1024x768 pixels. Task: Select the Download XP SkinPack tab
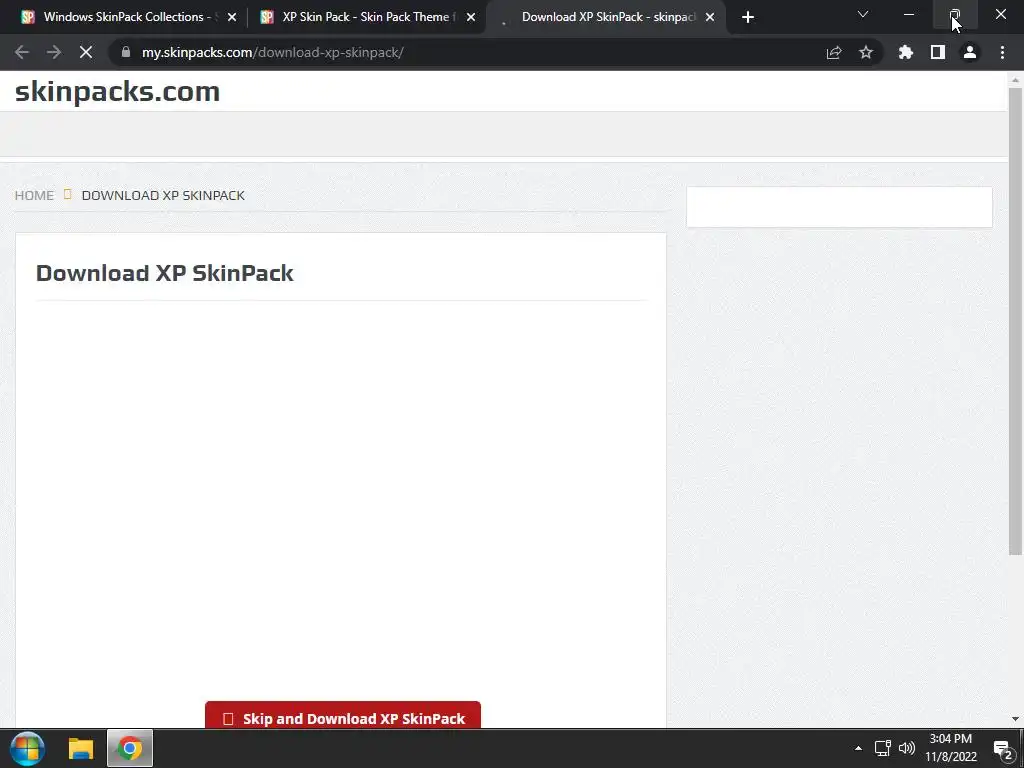(x=607, y=17)
